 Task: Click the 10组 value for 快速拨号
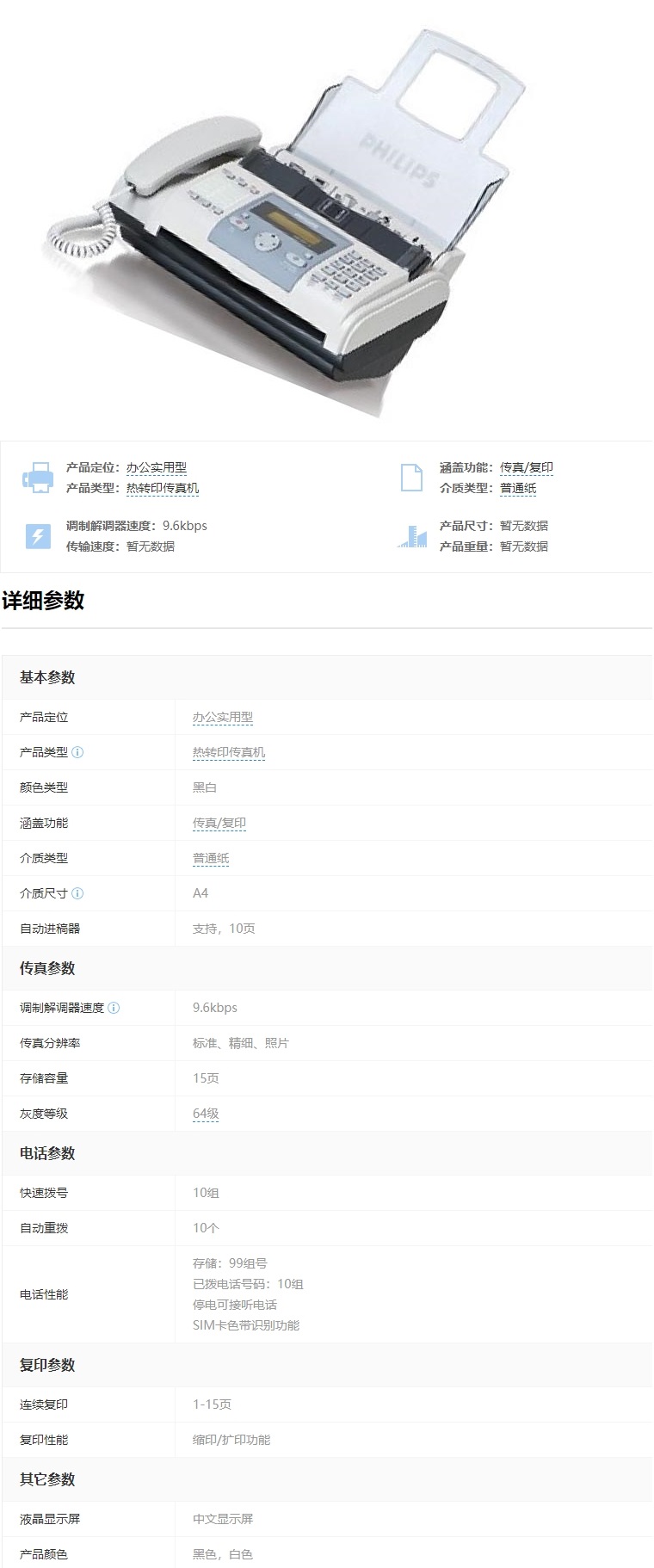(x=206, y=1193)
